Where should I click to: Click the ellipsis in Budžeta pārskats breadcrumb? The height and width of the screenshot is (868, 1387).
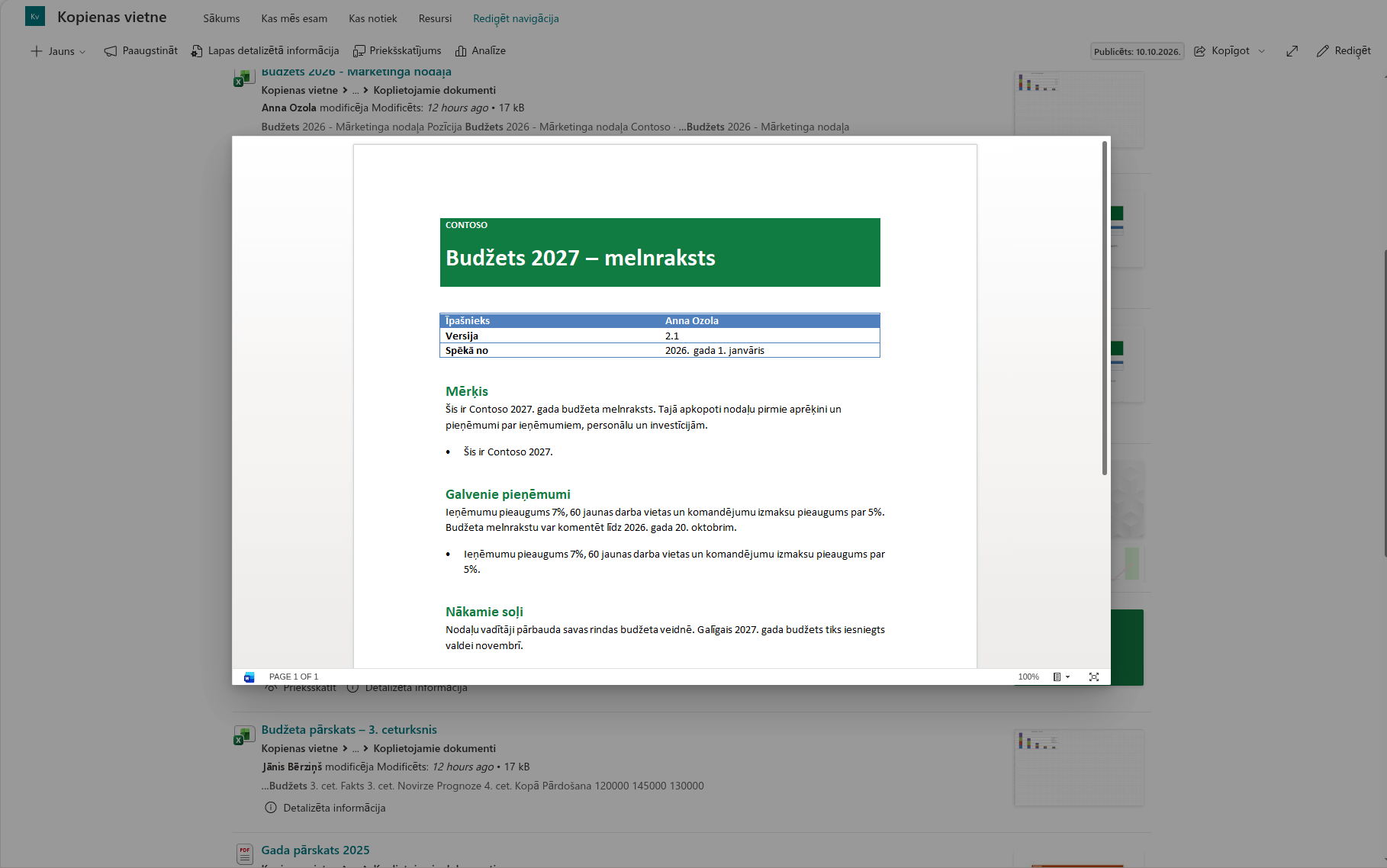356,749
